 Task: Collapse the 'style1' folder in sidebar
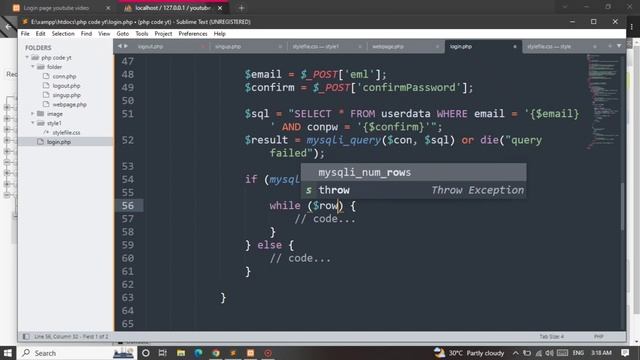[33, 123]
